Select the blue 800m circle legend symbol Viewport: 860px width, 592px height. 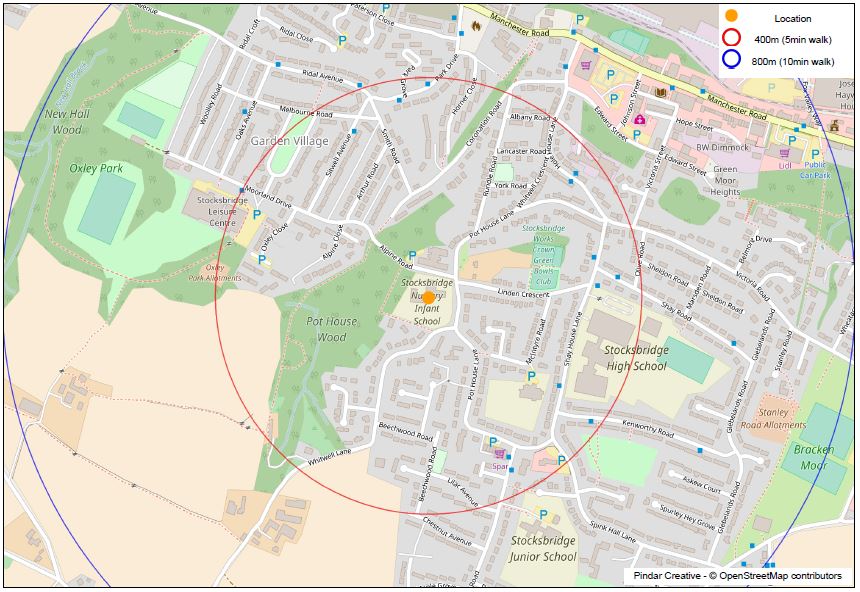[x=732, y=61]
